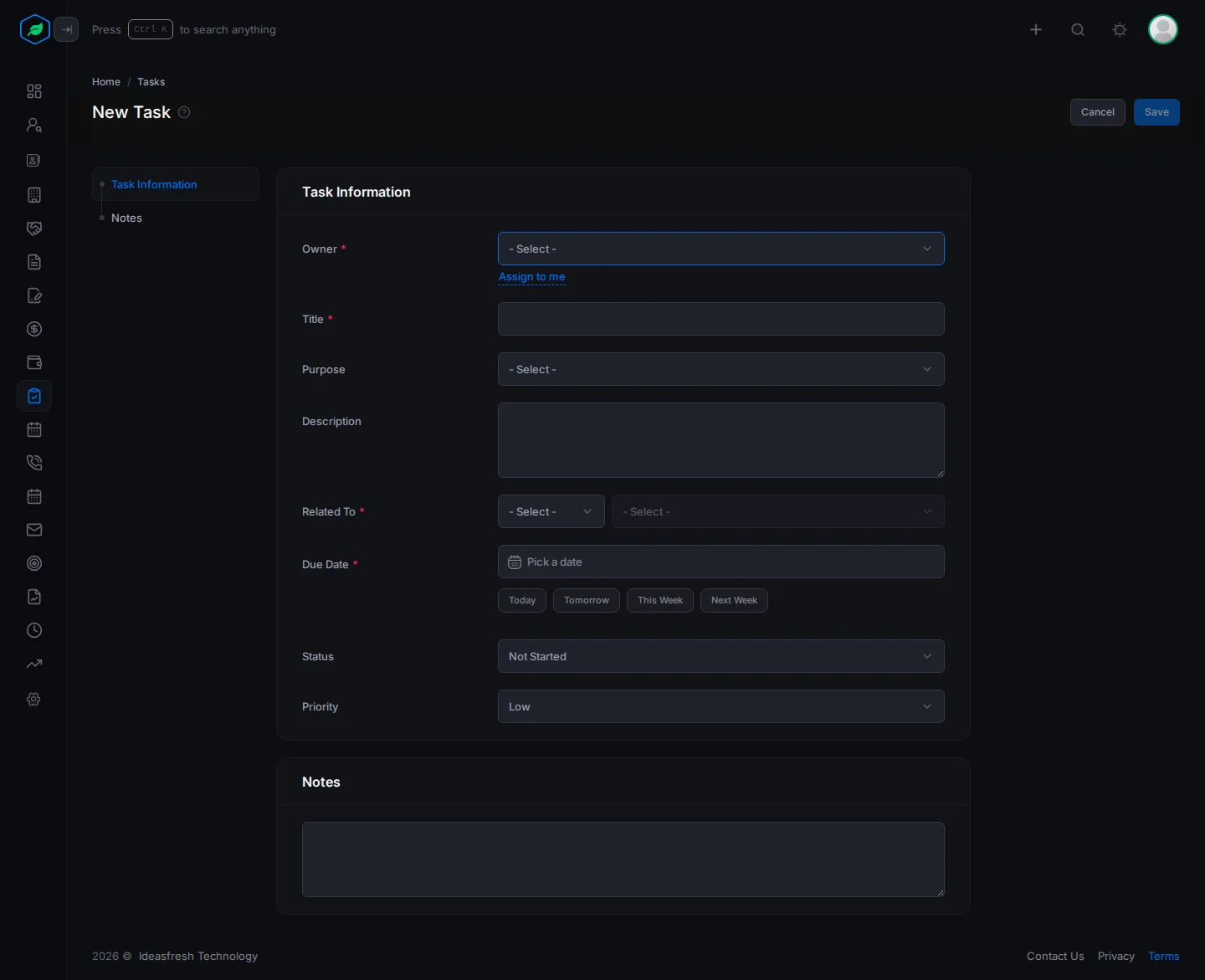
Task: Click the help icon beside New Task
Action: pos(184,112)
